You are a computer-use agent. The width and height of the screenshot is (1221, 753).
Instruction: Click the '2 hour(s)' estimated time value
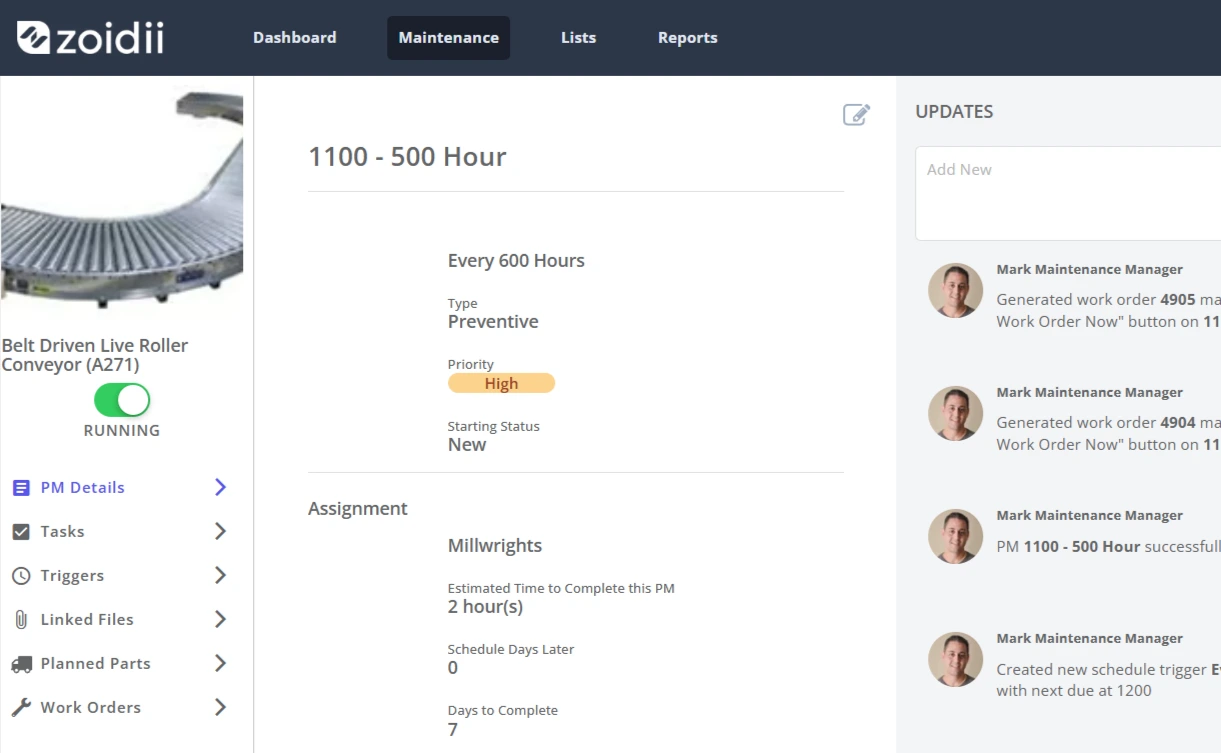tap(485, 607)
